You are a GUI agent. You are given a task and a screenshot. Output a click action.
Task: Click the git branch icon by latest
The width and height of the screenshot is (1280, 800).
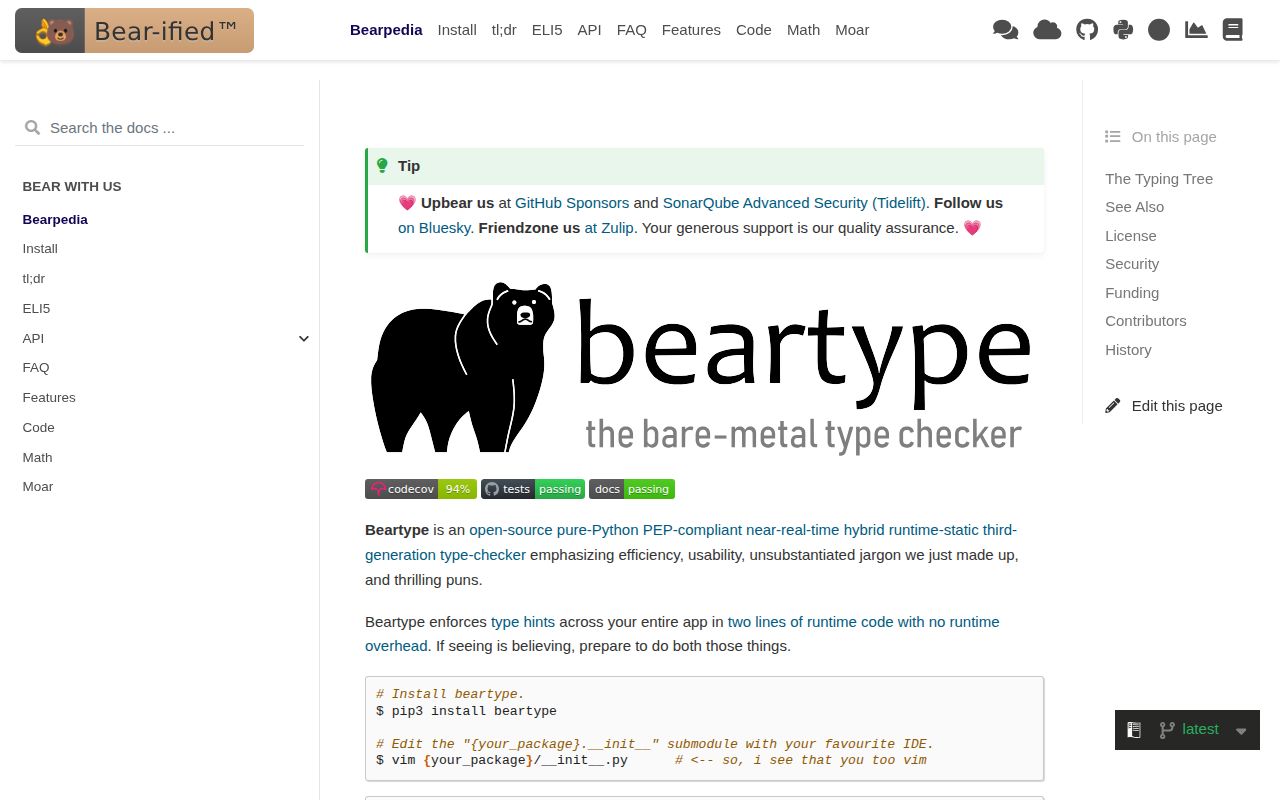[1166, 730]
